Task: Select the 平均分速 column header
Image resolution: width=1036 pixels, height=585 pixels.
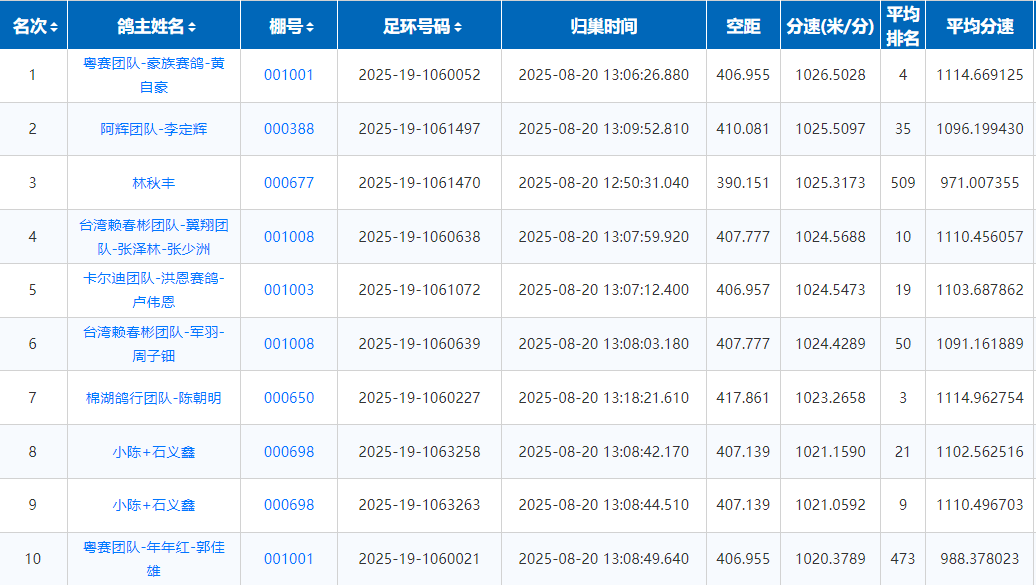Action: 979,26
